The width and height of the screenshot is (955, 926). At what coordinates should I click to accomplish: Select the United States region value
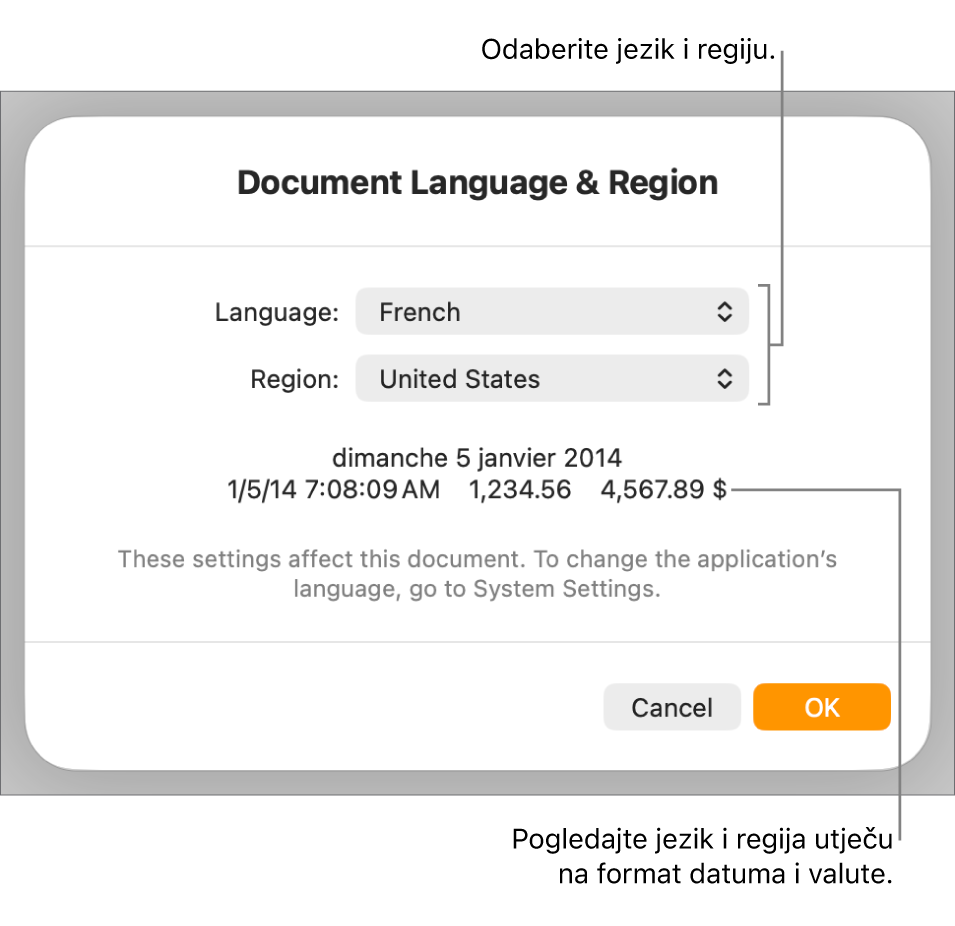coord(459,379)
